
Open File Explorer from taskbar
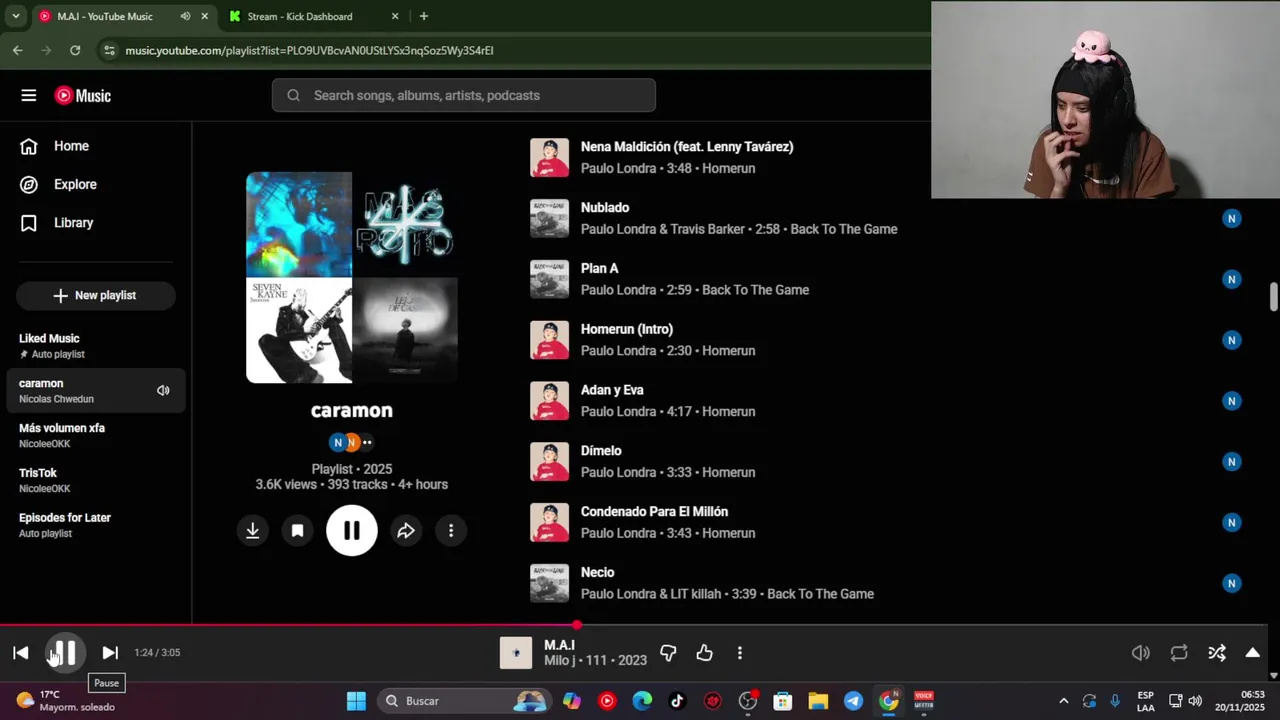click(818, 701)
